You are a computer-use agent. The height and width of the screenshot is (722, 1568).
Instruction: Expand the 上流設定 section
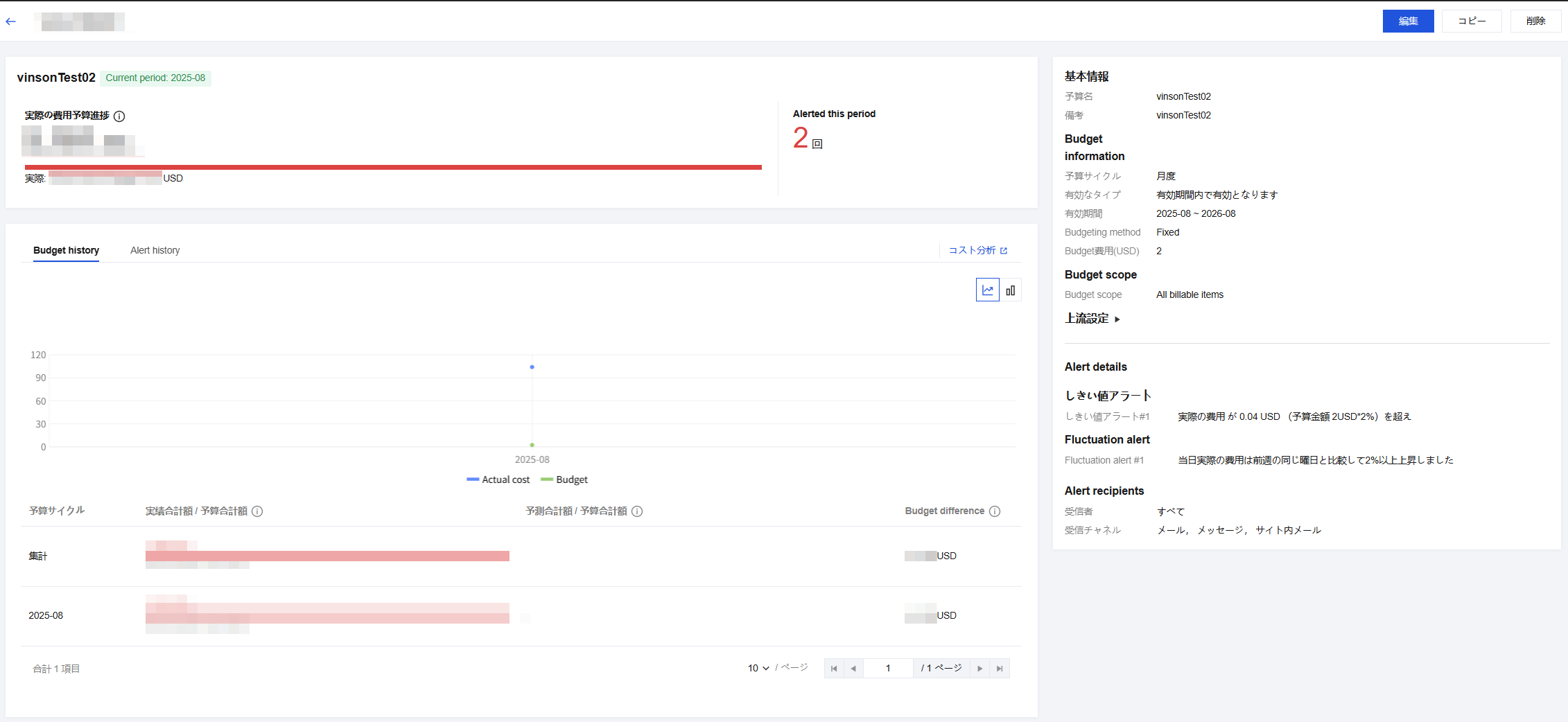click(1092, 319)
